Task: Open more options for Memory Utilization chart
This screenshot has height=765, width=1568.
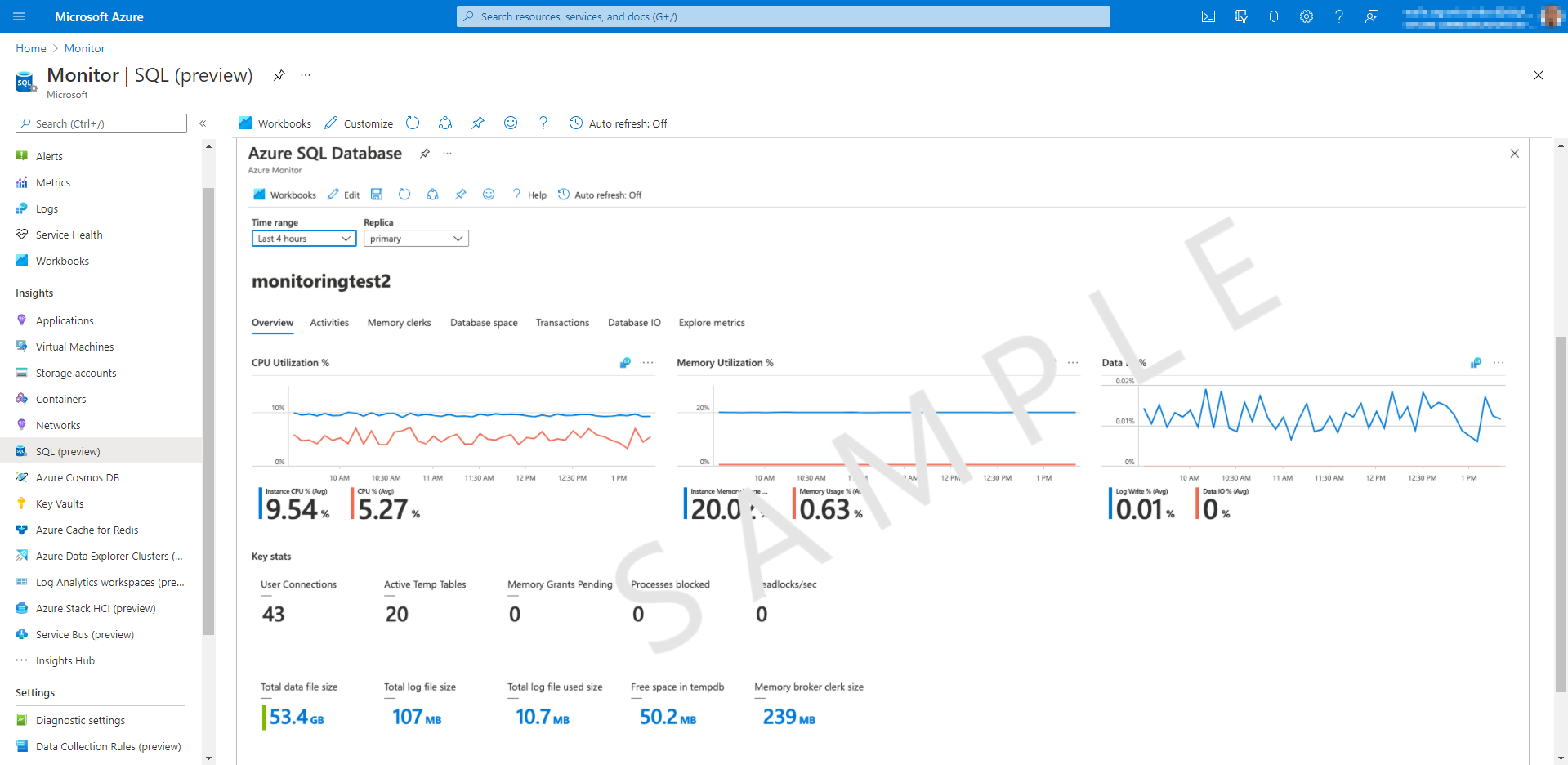Action: click(x=1073, y=363)
